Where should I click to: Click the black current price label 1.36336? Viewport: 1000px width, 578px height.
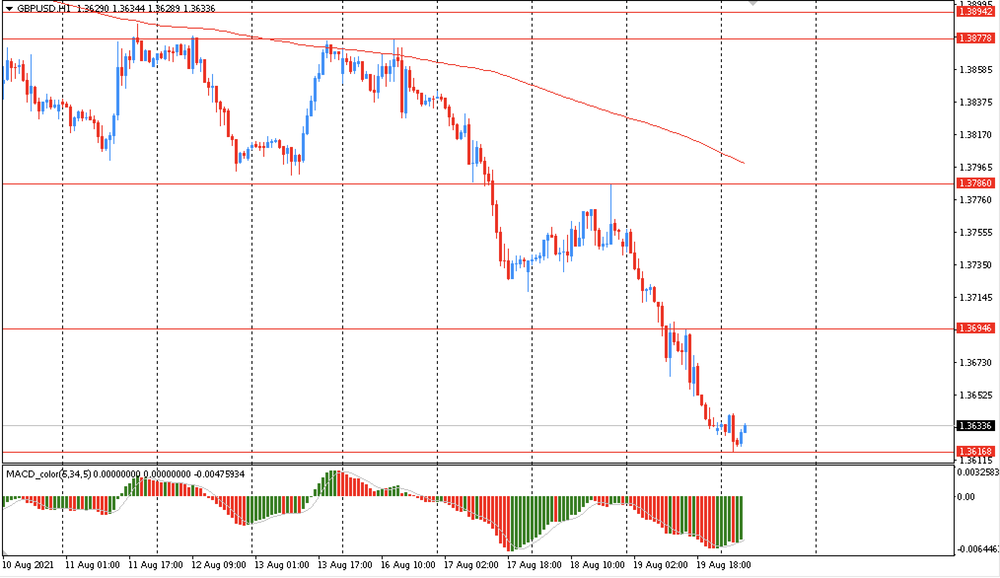[x=976, y=426]
